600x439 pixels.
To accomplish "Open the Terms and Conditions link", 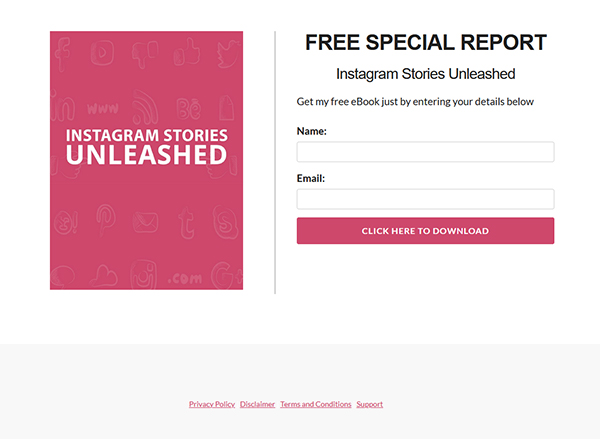I will (x=316, y=404).
